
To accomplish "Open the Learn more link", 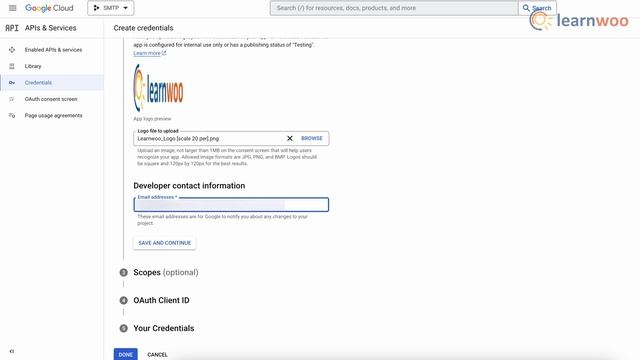I will tap(149, 53).
